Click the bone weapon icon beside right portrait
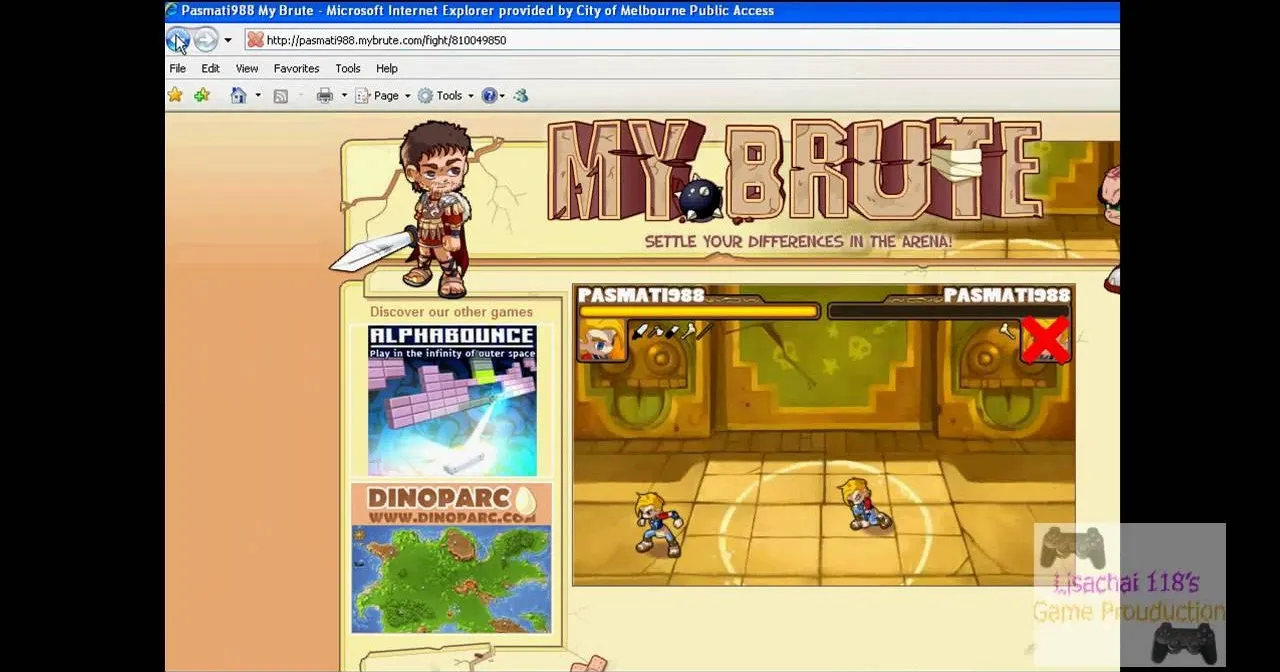 (1007, 331)
